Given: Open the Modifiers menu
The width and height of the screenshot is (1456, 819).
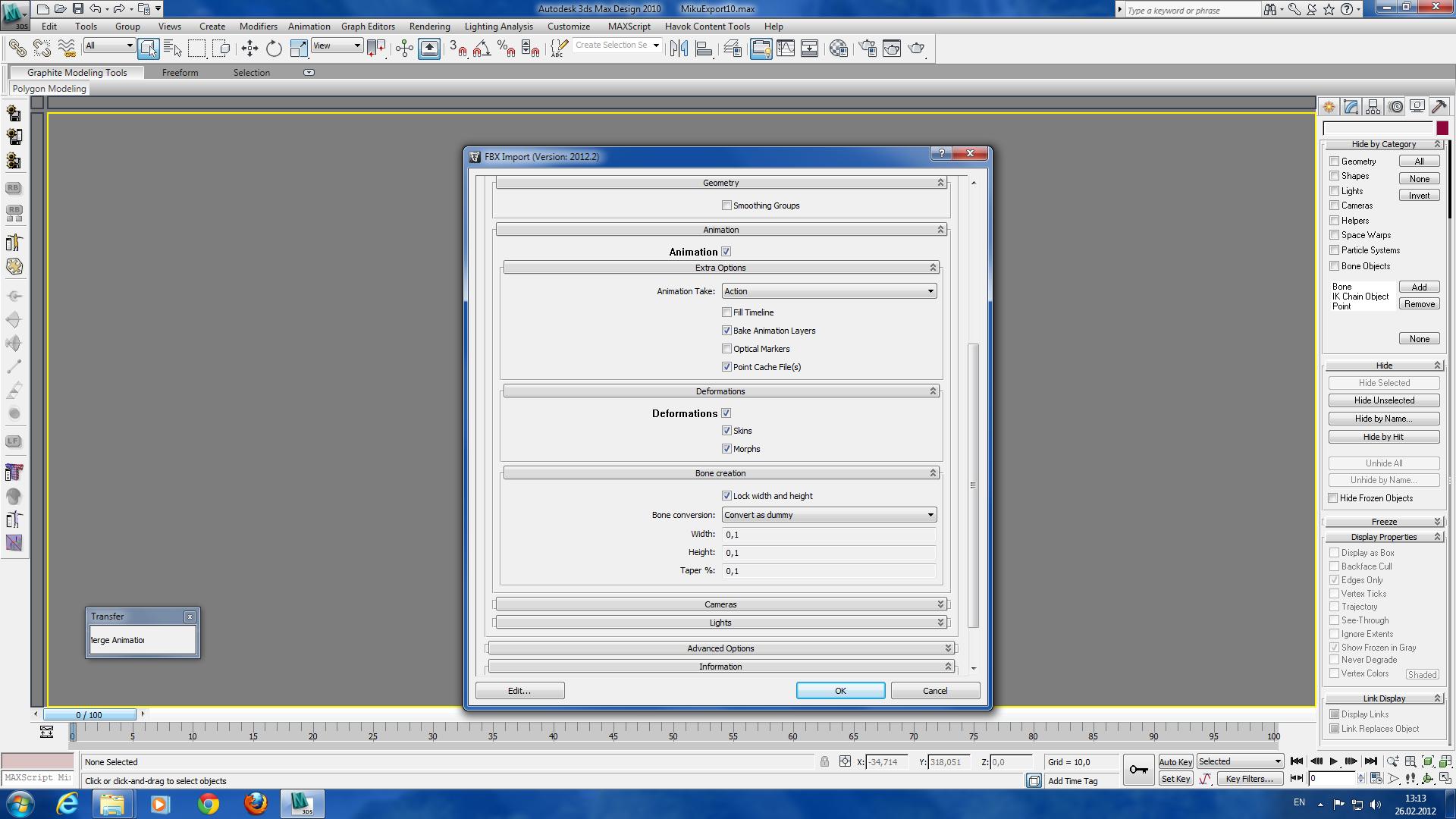Looking at the screenshot, I should click(258, 27).
